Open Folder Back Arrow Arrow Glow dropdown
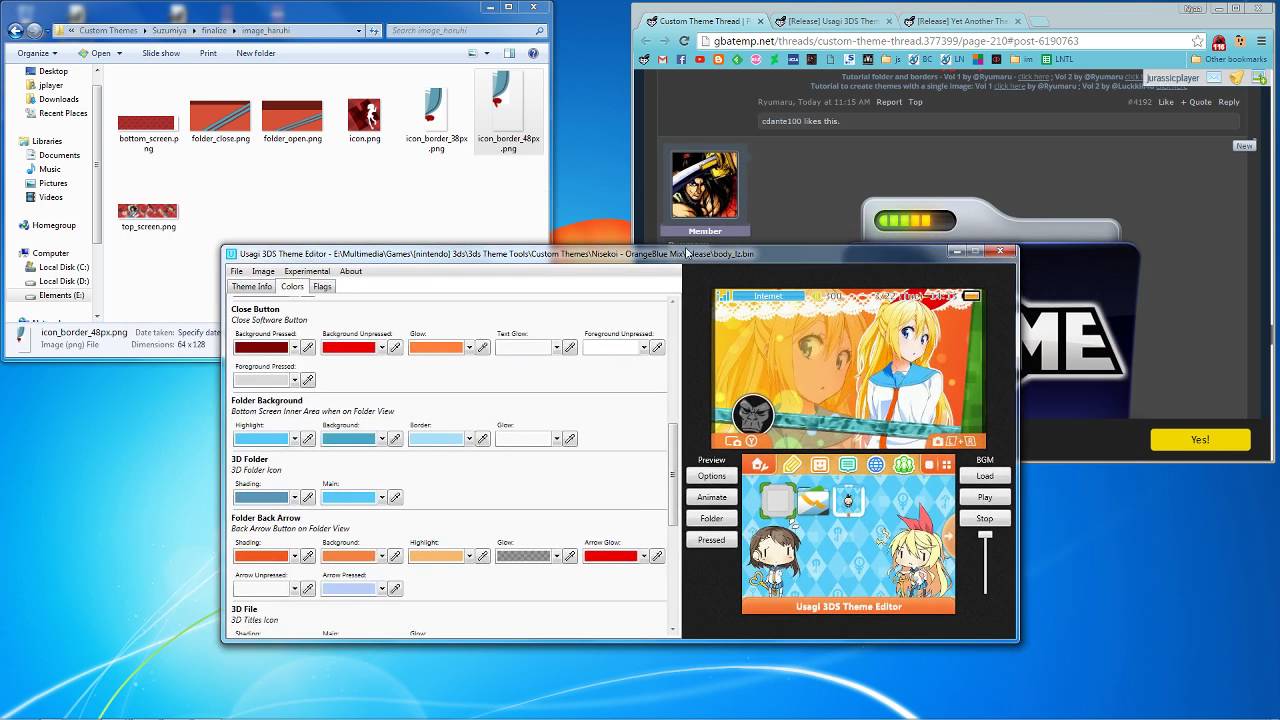This screenshot has width=1280, height=720. click(x=643, y=556)
